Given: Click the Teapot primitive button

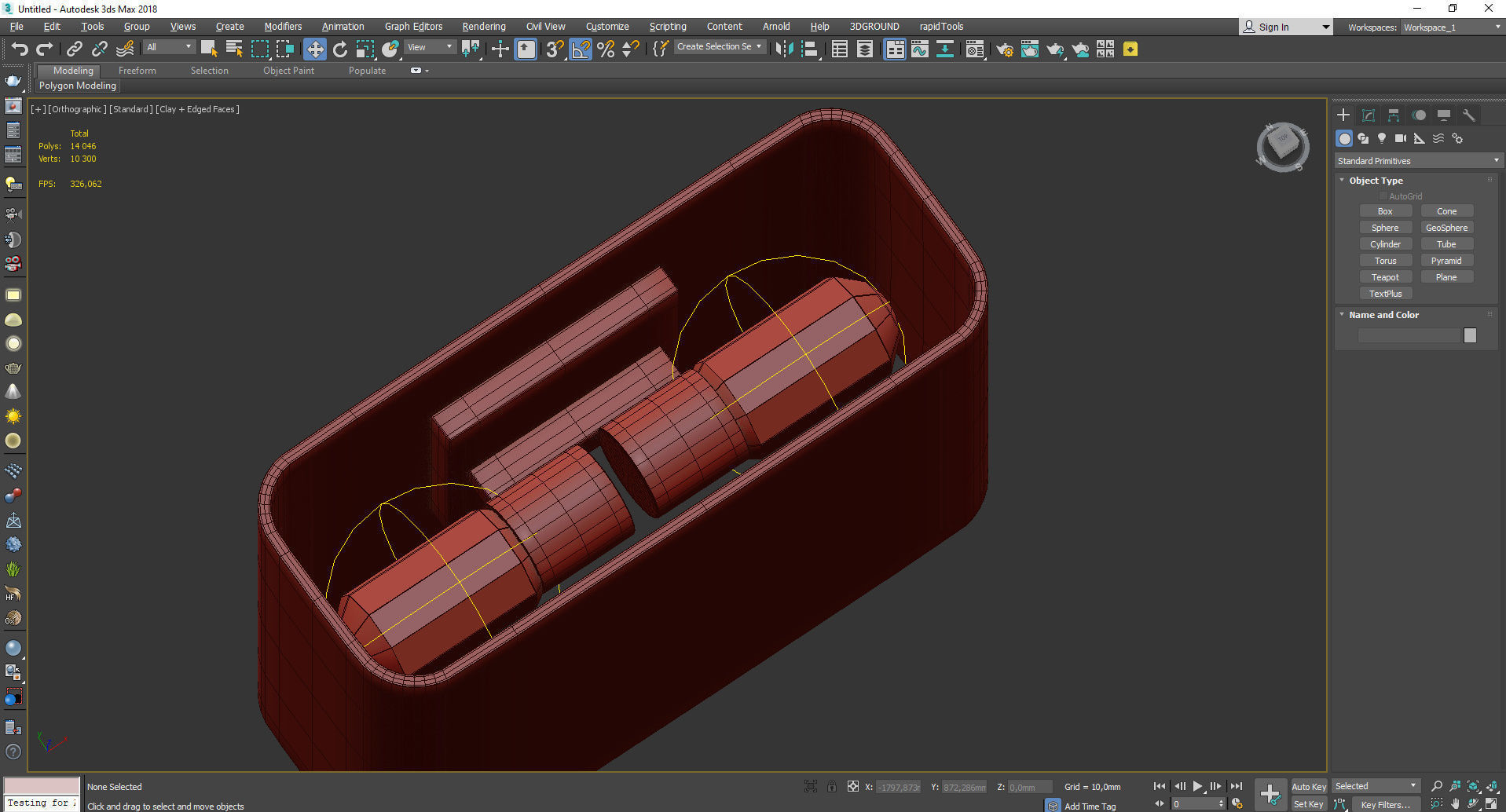Looking at the screenshot, I should [1385, 277].
